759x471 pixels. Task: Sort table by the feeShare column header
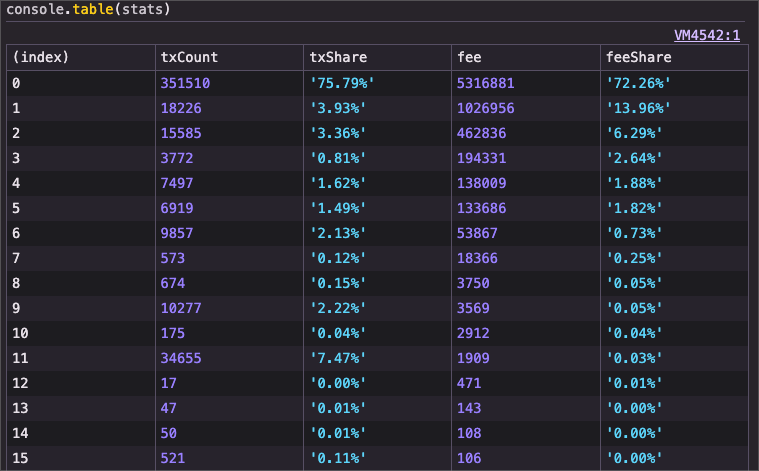click(x=674, y=58)
